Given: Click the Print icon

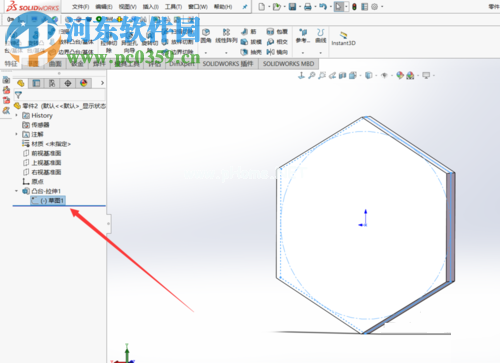Looking at the screenshot, I should pyautogui.click(x=308, y=7).
